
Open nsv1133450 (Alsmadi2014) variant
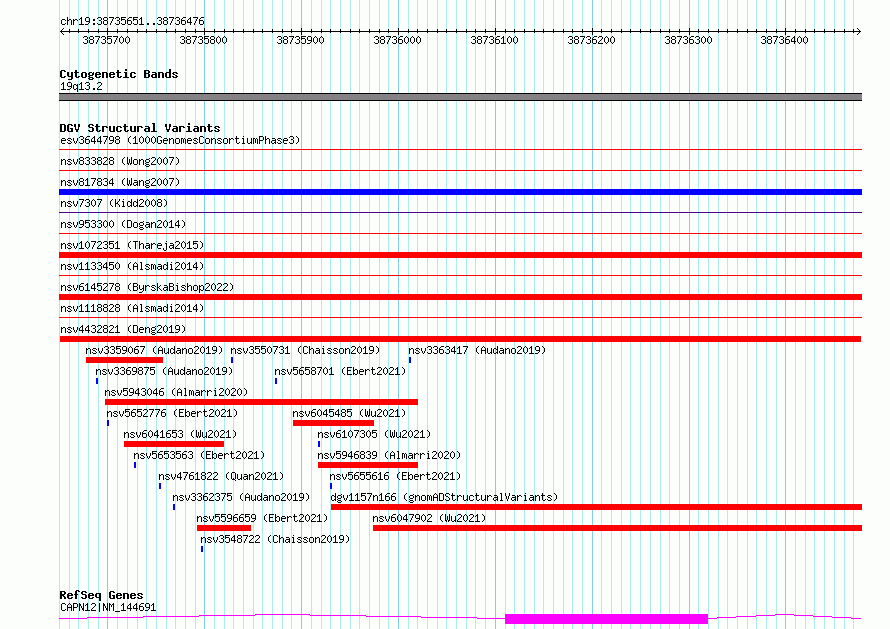(x=132, y=266)
